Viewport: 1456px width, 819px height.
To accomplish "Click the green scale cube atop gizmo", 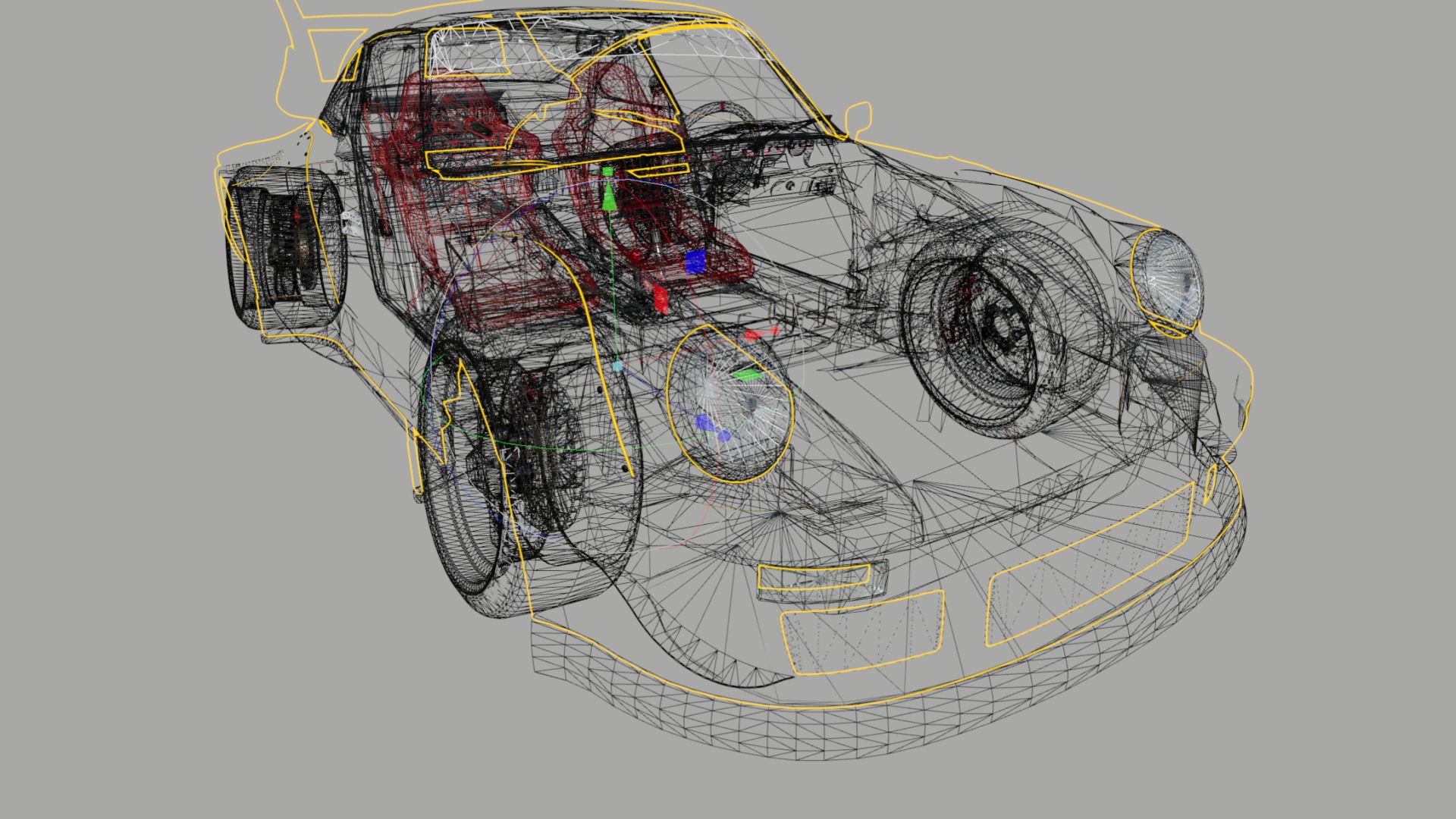I will pyautogui.click(x=607, y=172).
